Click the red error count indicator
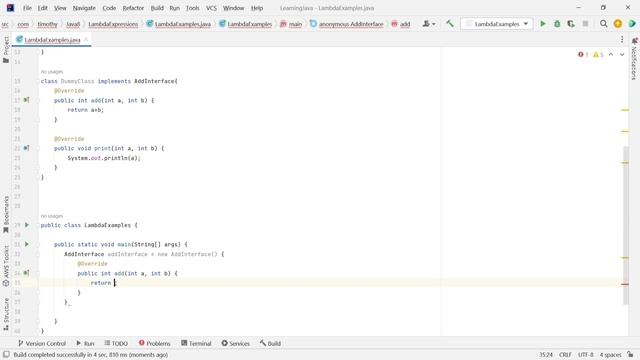The image size is (640, 360). tap(583, 54)
